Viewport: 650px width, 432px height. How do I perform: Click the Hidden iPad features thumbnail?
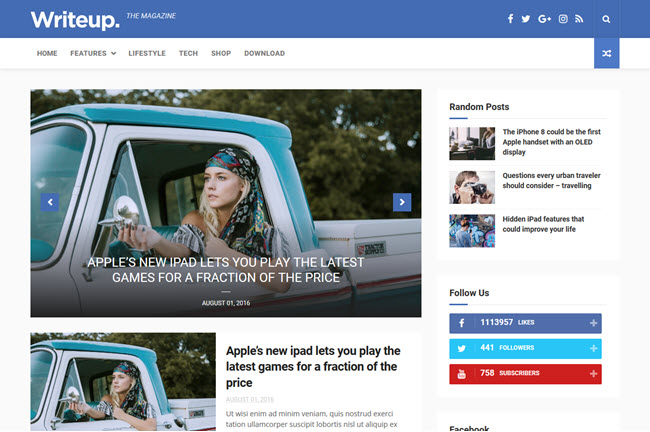[x=472, y=231]
